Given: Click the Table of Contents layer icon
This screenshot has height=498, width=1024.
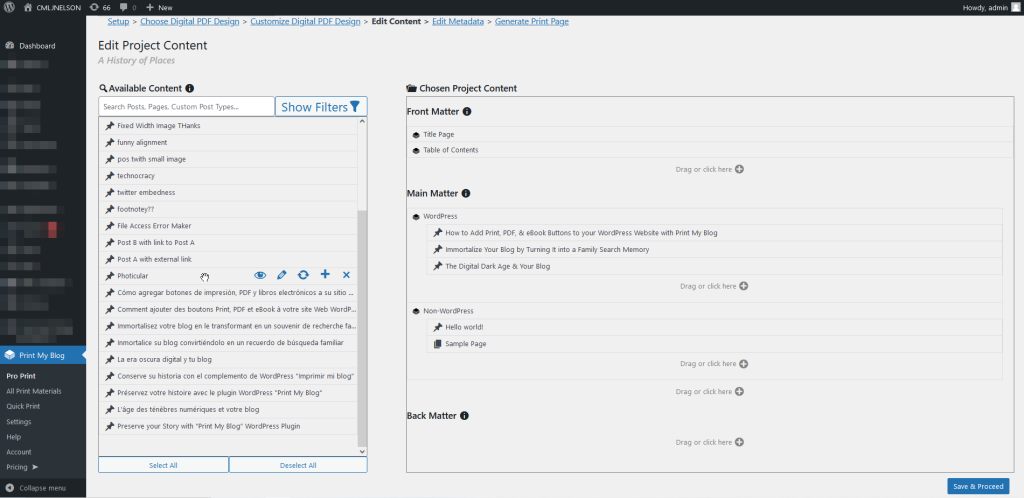Looking at the screenshot, I should pos(416,150).
